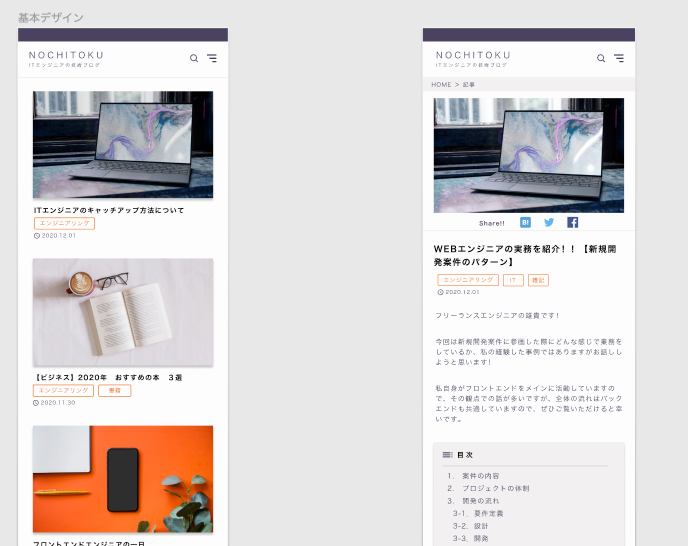Open the orange desk with phone thumbnail
This screenshot has height=546, width=688.
coord(123,479)
